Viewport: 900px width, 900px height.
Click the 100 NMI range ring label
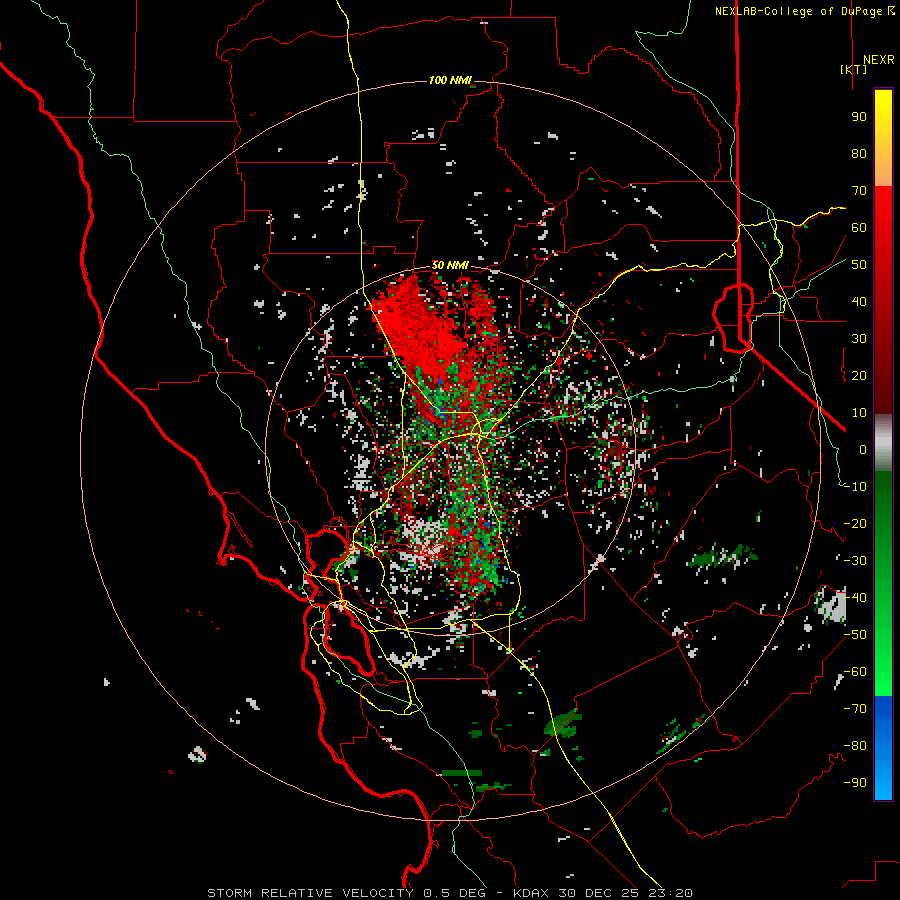pos(449,80)
